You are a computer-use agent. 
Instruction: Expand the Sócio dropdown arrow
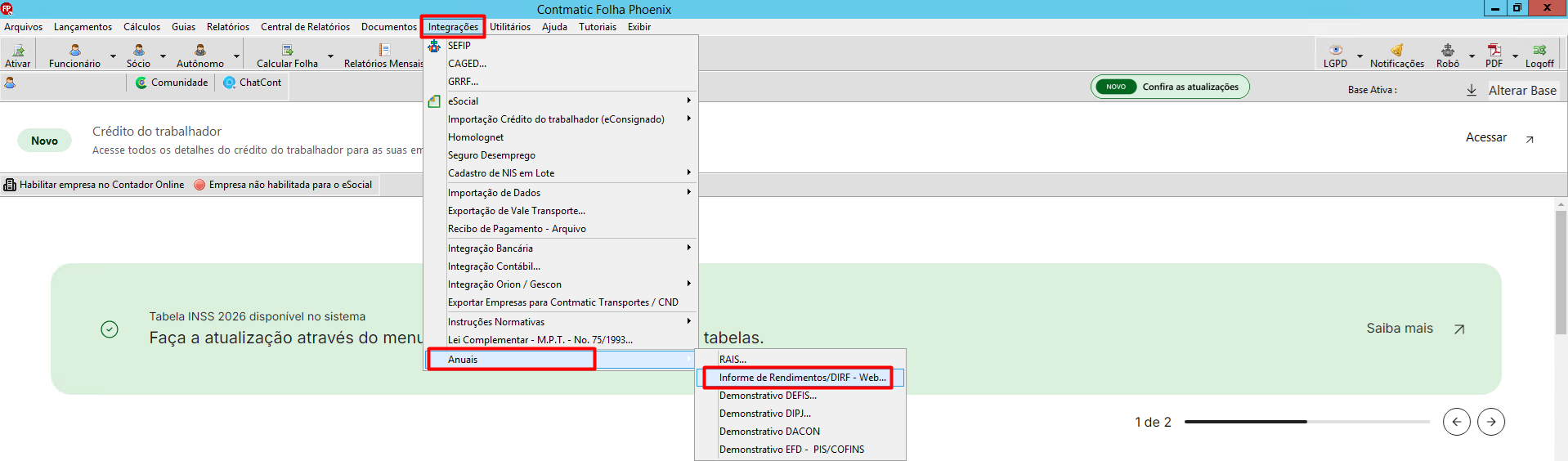163,56
